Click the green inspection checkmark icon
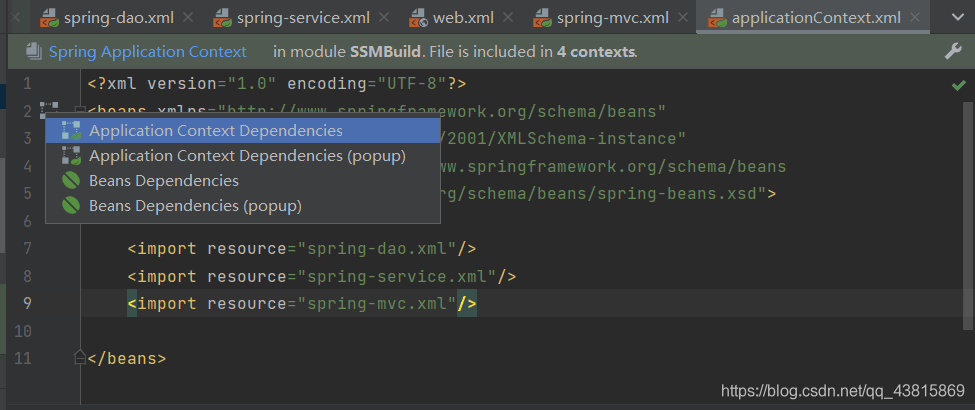This screenshot has width=975, height=410. pos(958,85)
